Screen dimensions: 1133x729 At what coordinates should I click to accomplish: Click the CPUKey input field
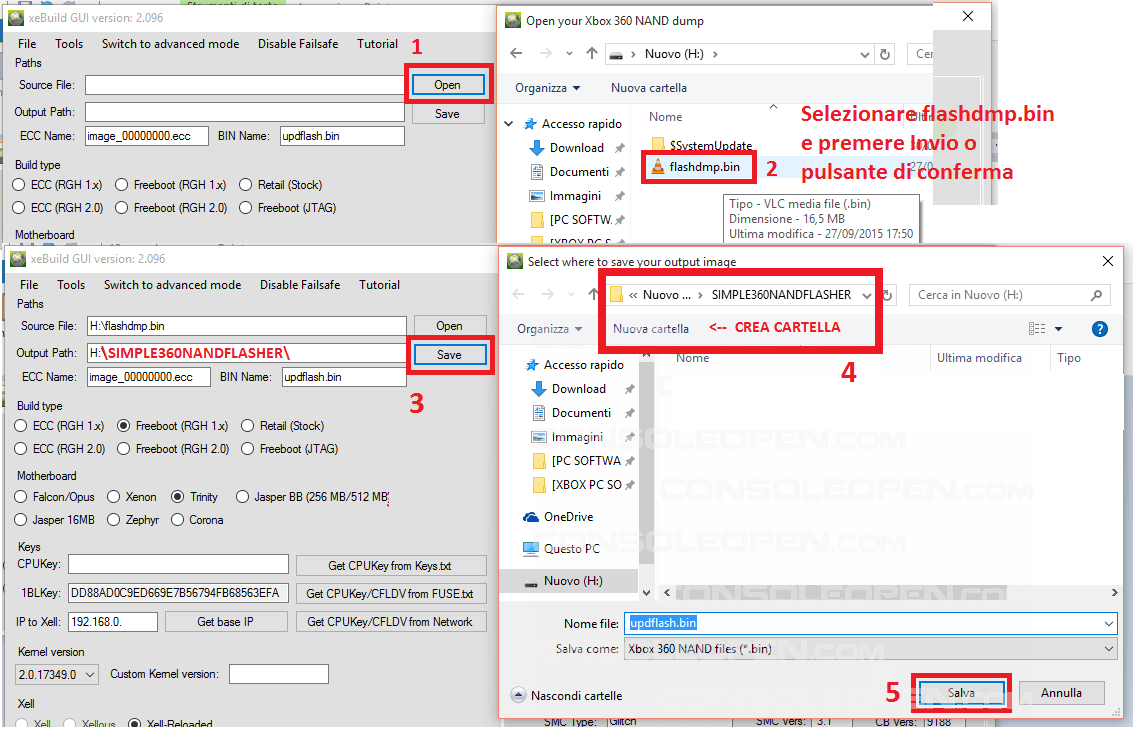click(178, 565)
